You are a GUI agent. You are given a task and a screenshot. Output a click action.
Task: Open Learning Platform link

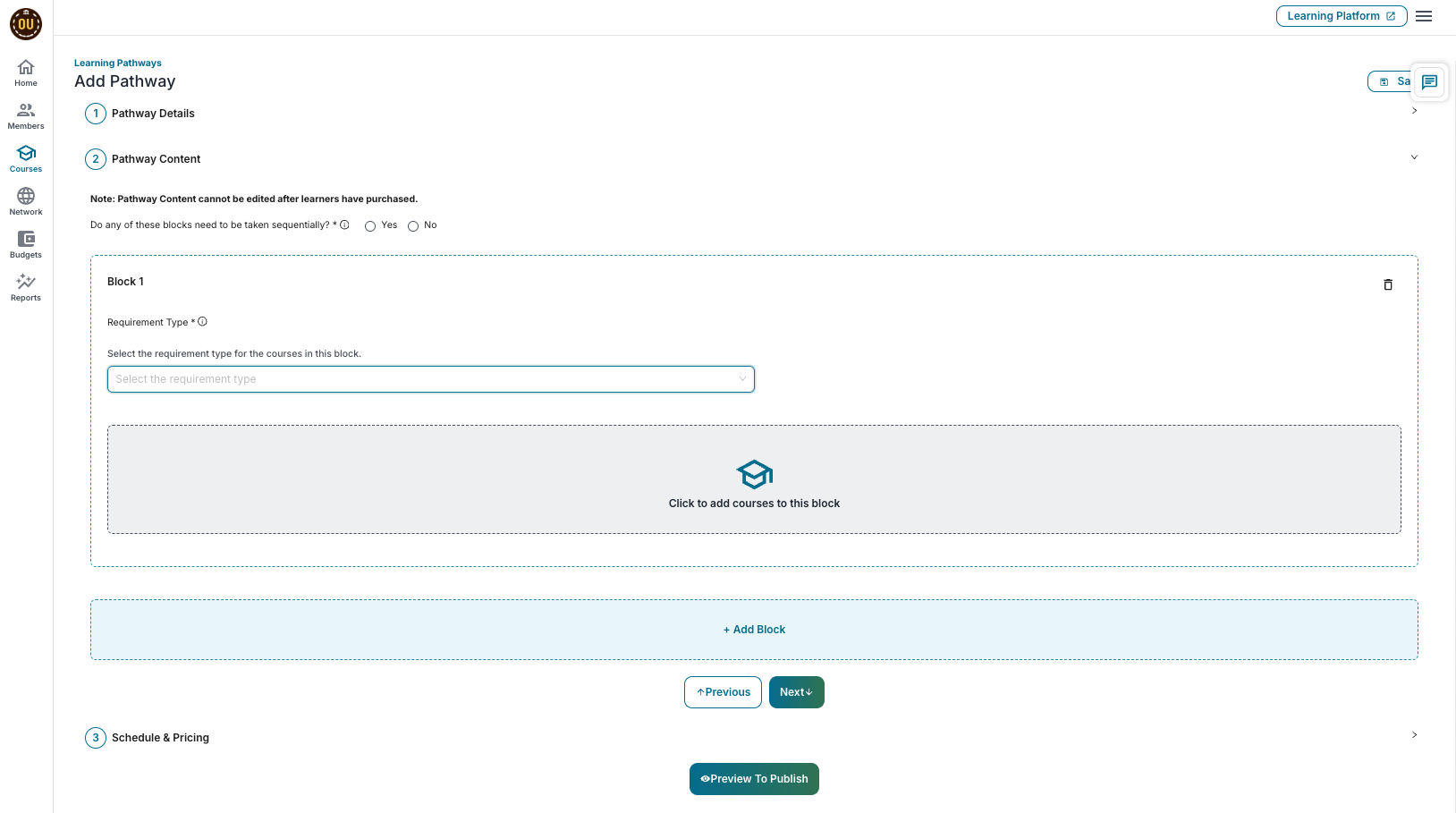click(1342, 16)
